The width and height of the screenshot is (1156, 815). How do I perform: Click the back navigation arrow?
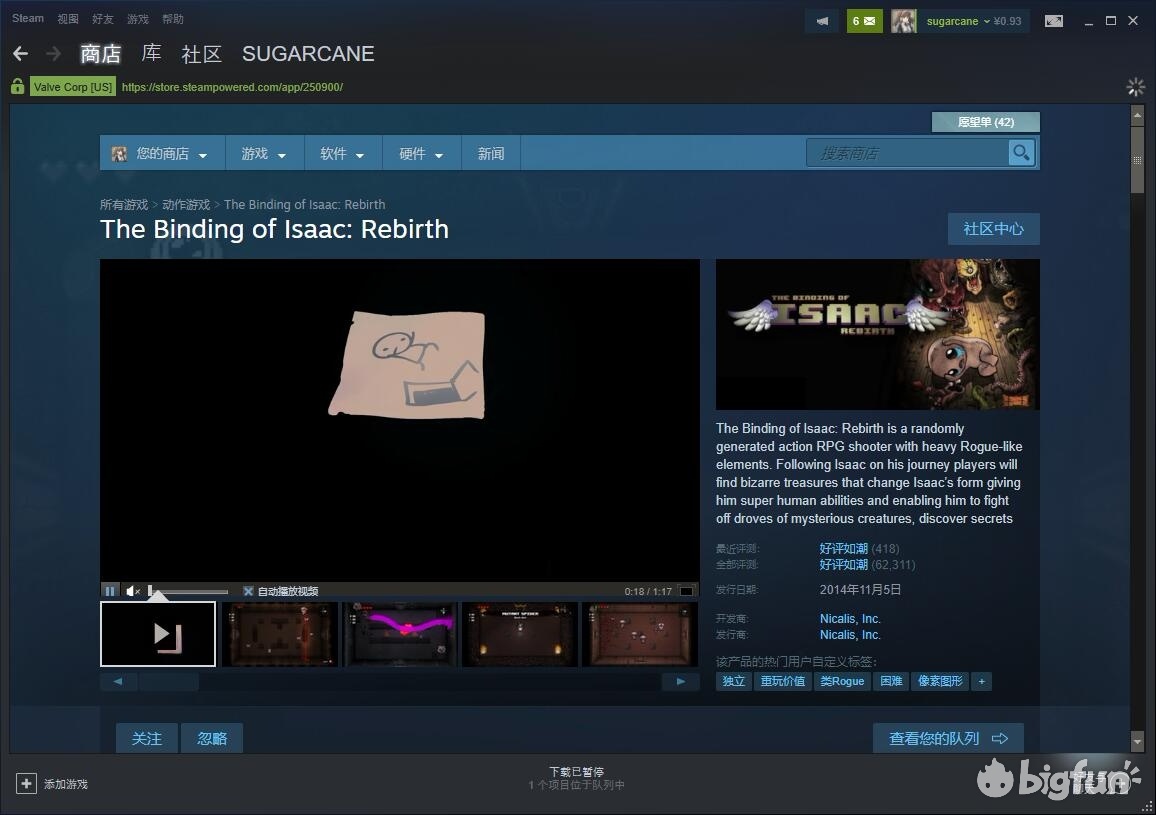[x=20, y=54]
